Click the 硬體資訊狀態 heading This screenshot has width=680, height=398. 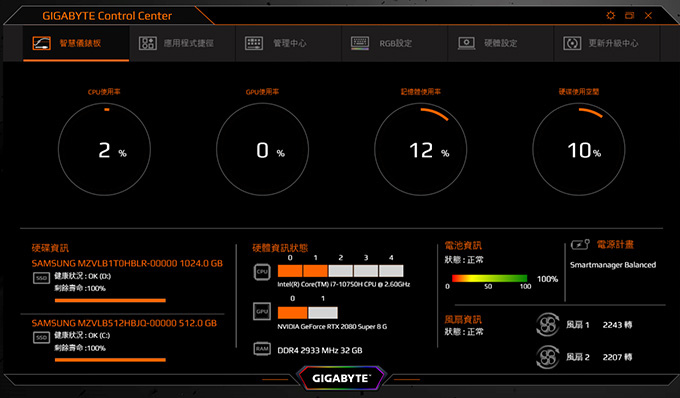coord(280,248)
